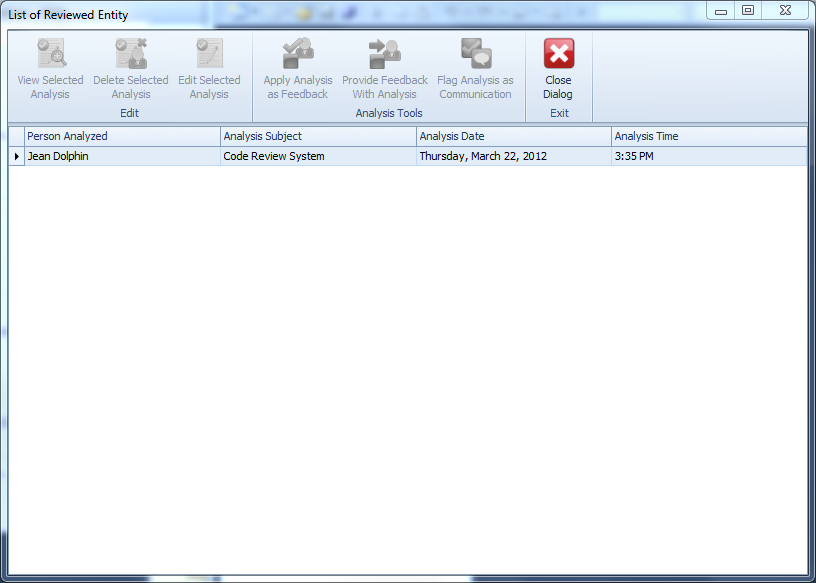816x583 pixels.
Task: Maximize the List of Reviewed Entity window
Action: point(748,10)
